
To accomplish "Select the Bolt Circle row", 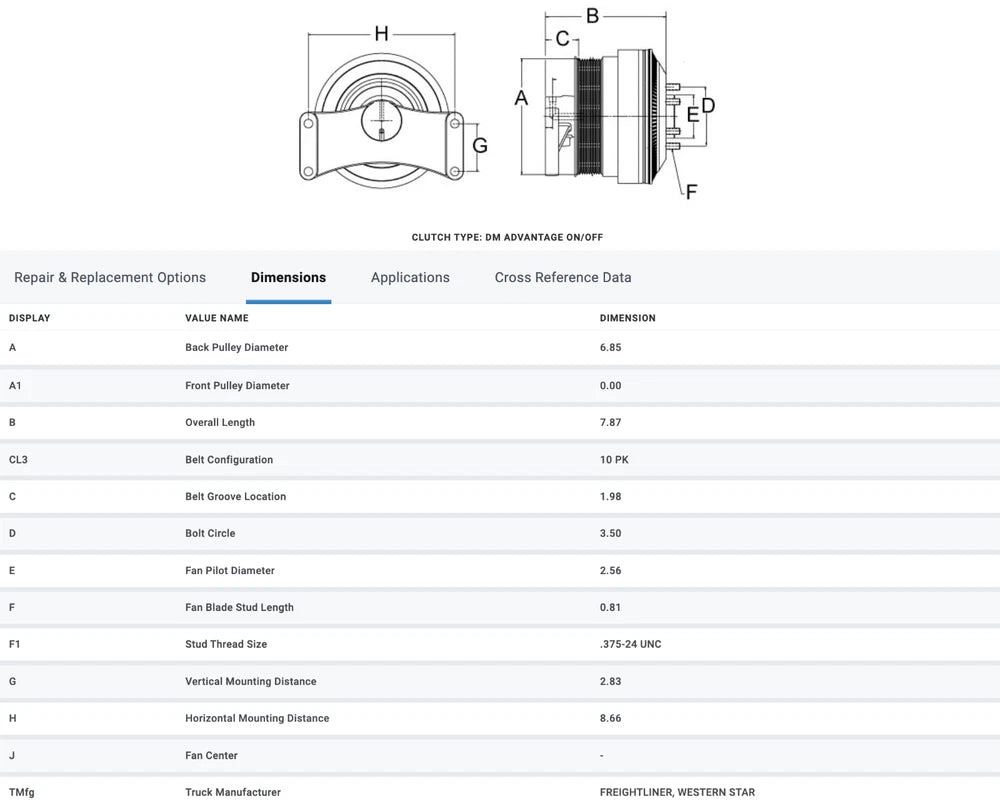I will pos(210,534).
